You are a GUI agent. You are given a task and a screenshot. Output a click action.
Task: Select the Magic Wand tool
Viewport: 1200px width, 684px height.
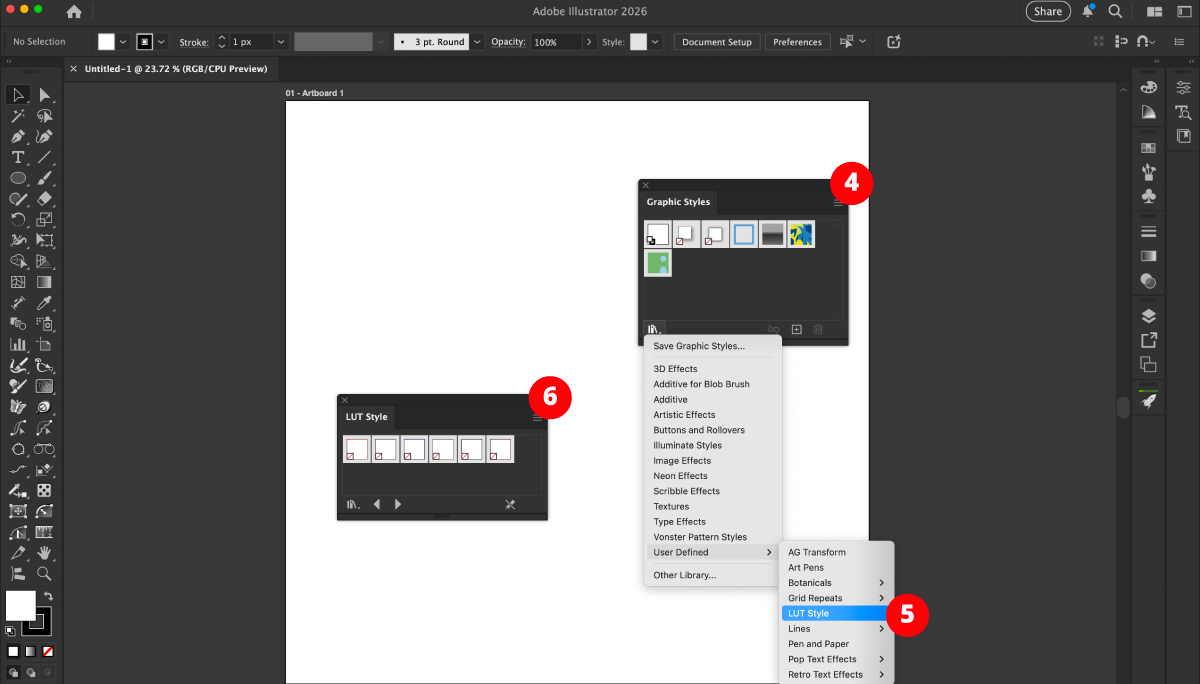(18, 116)
